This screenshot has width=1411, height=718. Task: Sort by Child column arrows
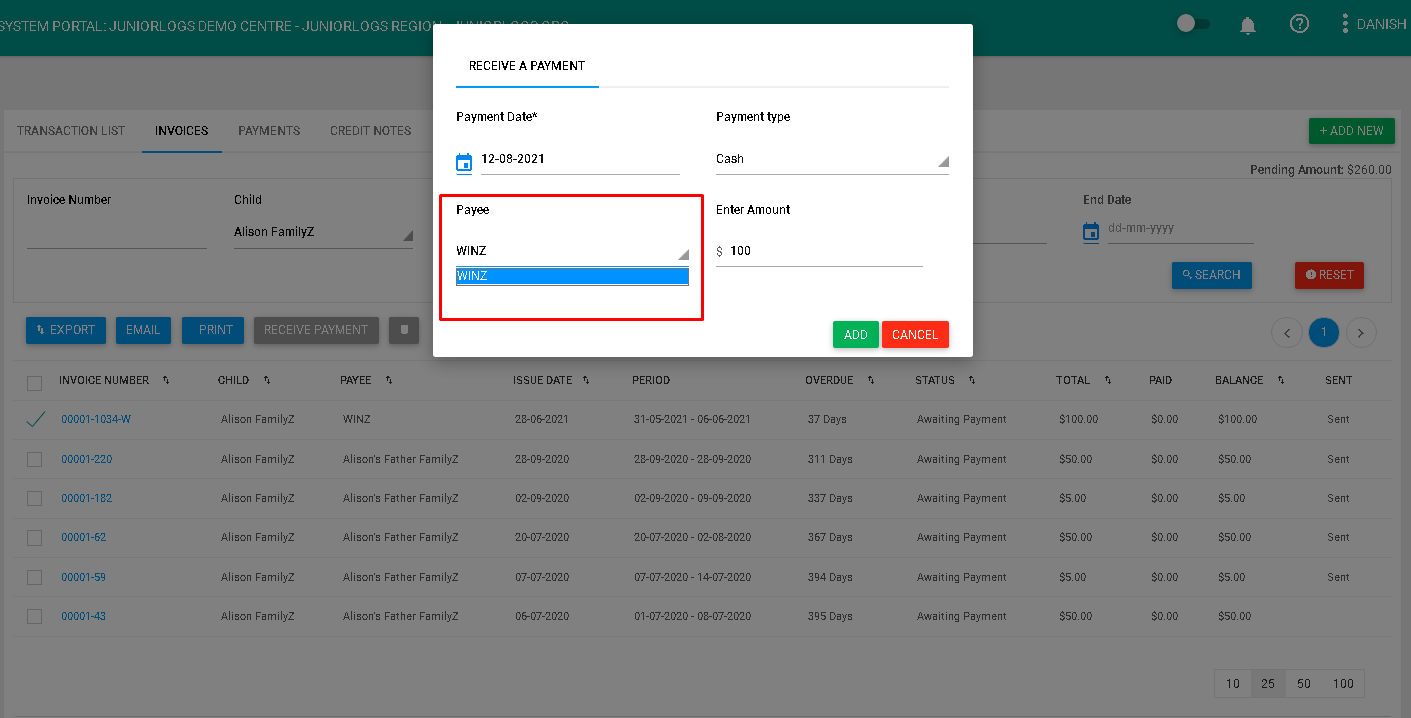[x=268, y=381]
